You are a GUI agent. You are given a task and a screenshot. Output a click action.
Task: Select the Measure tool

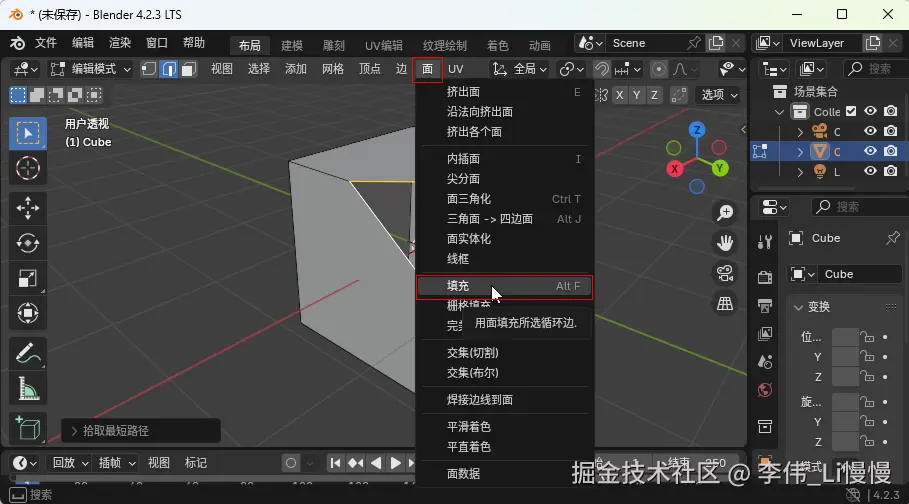(x=28, y=388)
